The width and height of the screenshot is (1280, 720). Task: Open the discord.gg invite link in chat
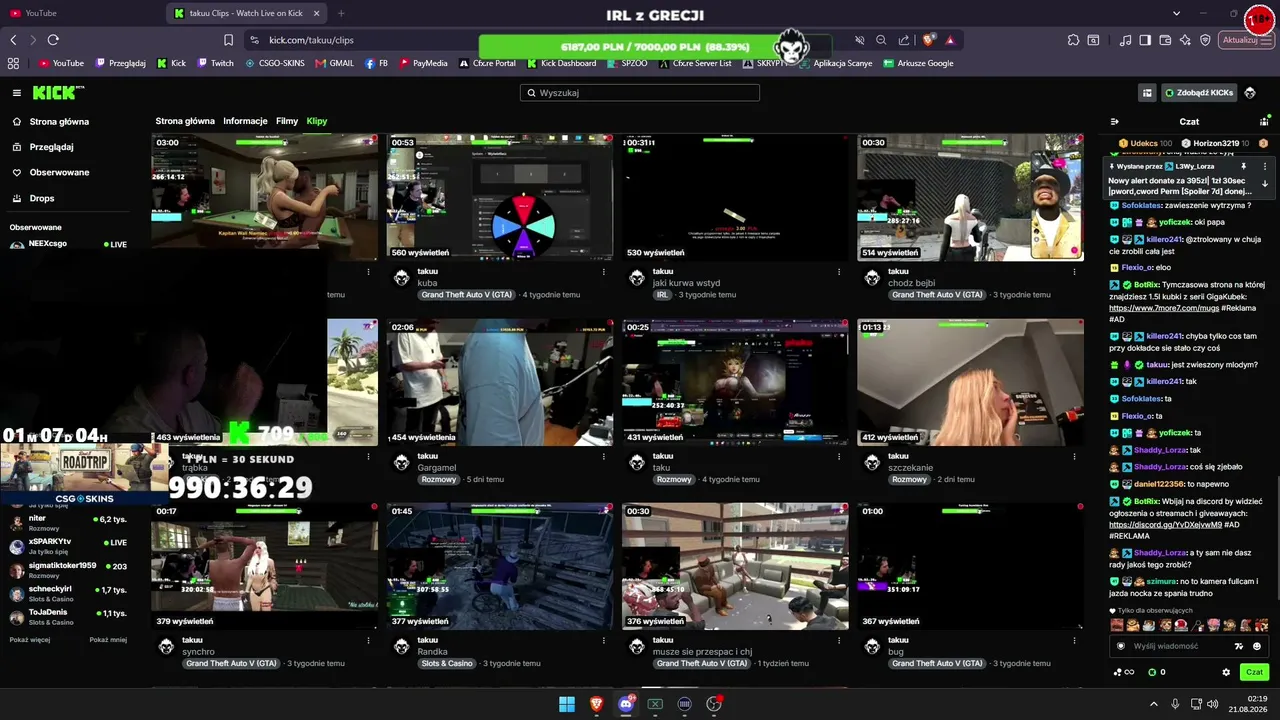(x=1165, y=525)
